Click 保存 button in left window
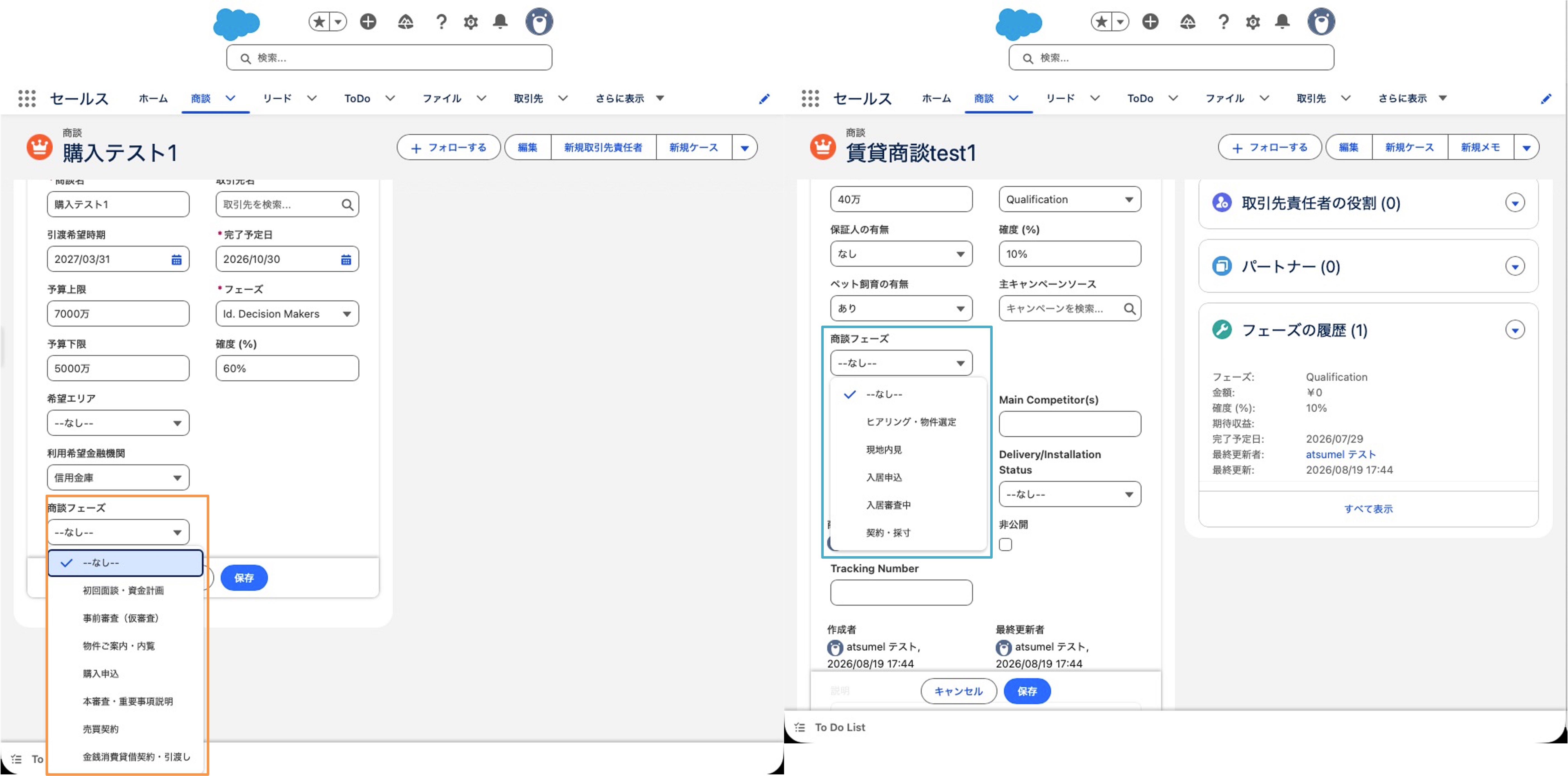The width and height of the screenshot is (1568, 776). tap(244, 578)
